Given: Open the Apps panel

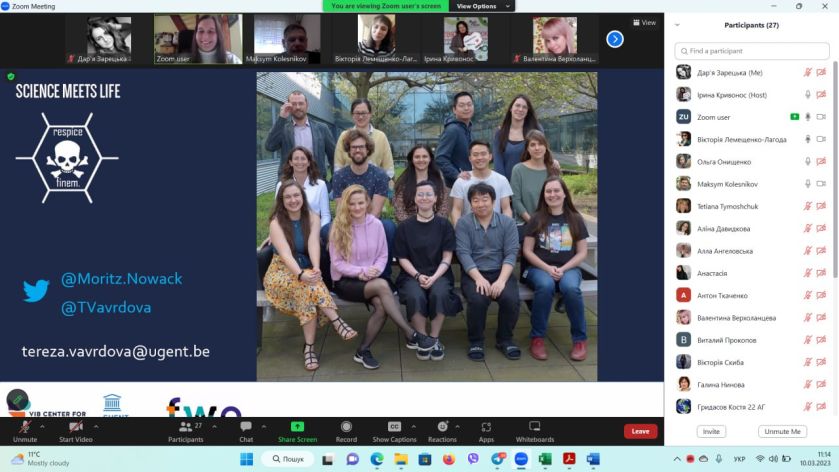Looking at the screenshot, I should 486,427.
